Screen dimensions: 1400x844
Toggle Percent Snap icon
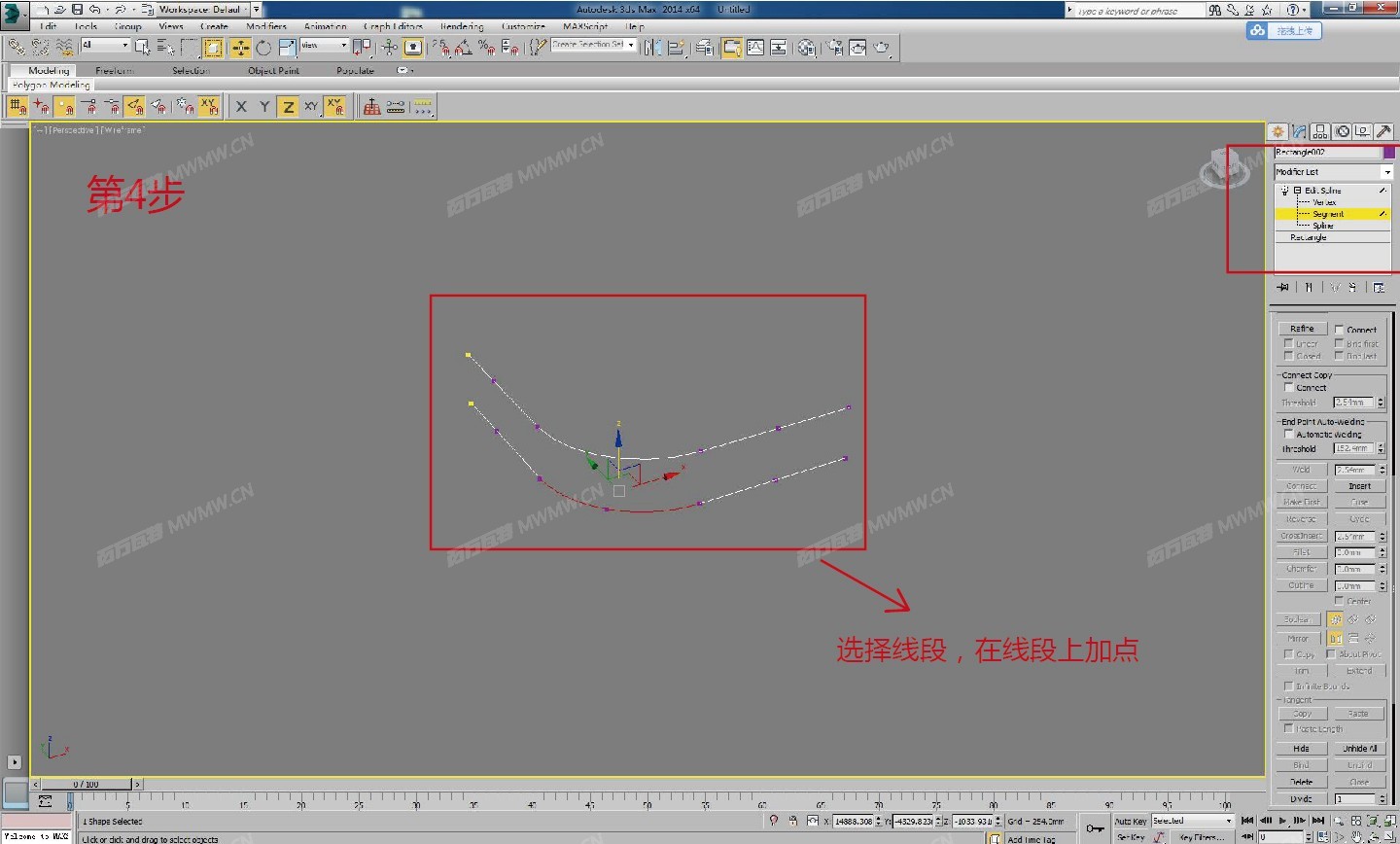486,47
